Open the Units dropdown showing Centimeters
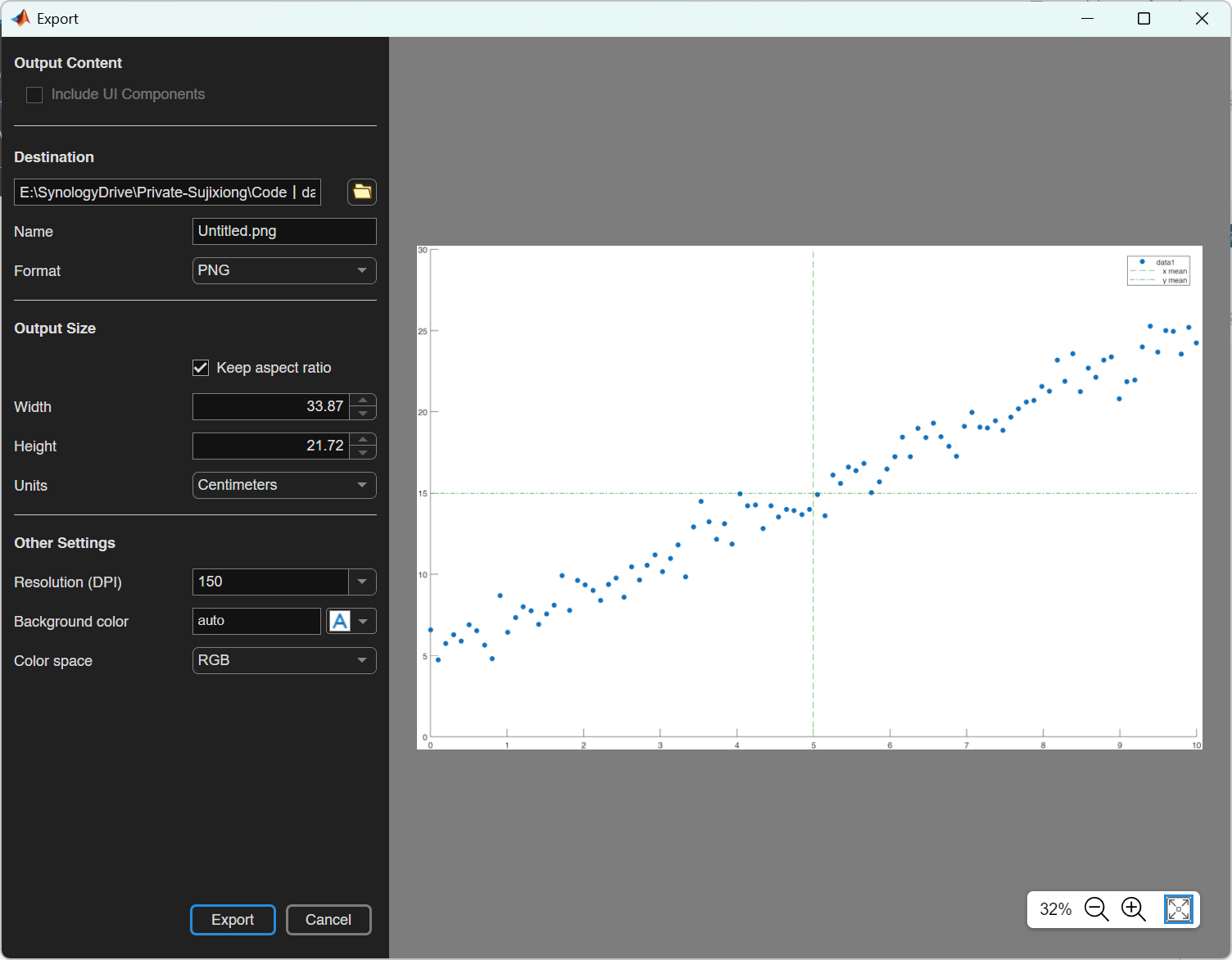 tap(284, 485)
